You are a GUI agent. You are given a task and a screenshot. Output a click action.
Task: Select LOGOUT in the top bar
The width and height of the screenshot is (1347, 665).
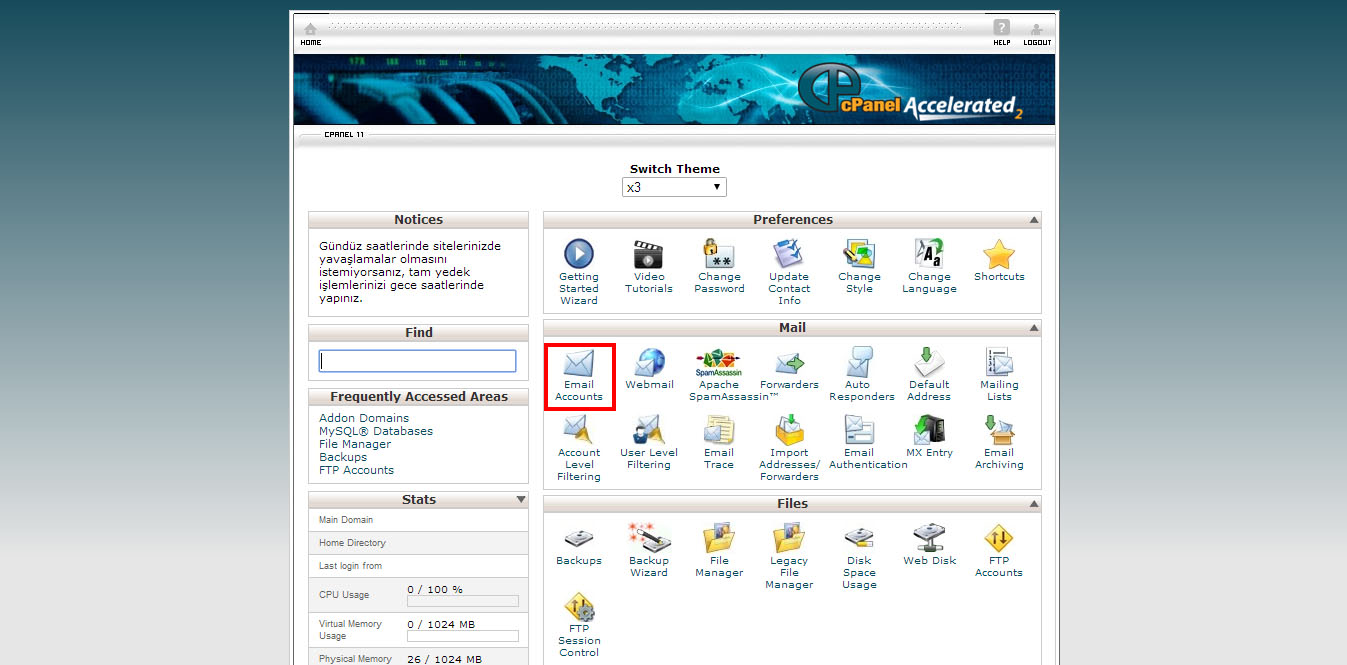point(1037,32)
